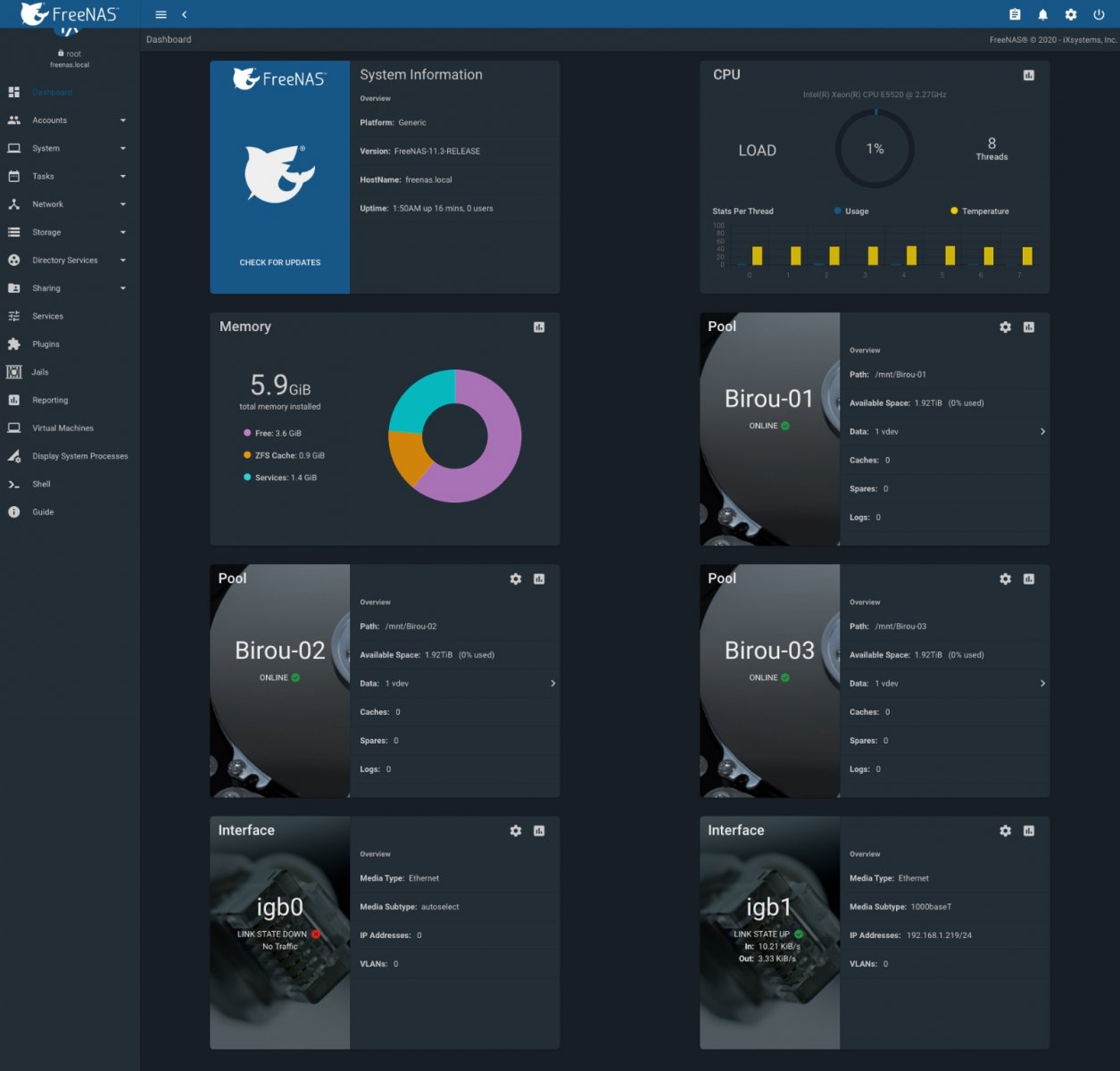Open Birou-02 pool settings gear

(x=516, y=579)
